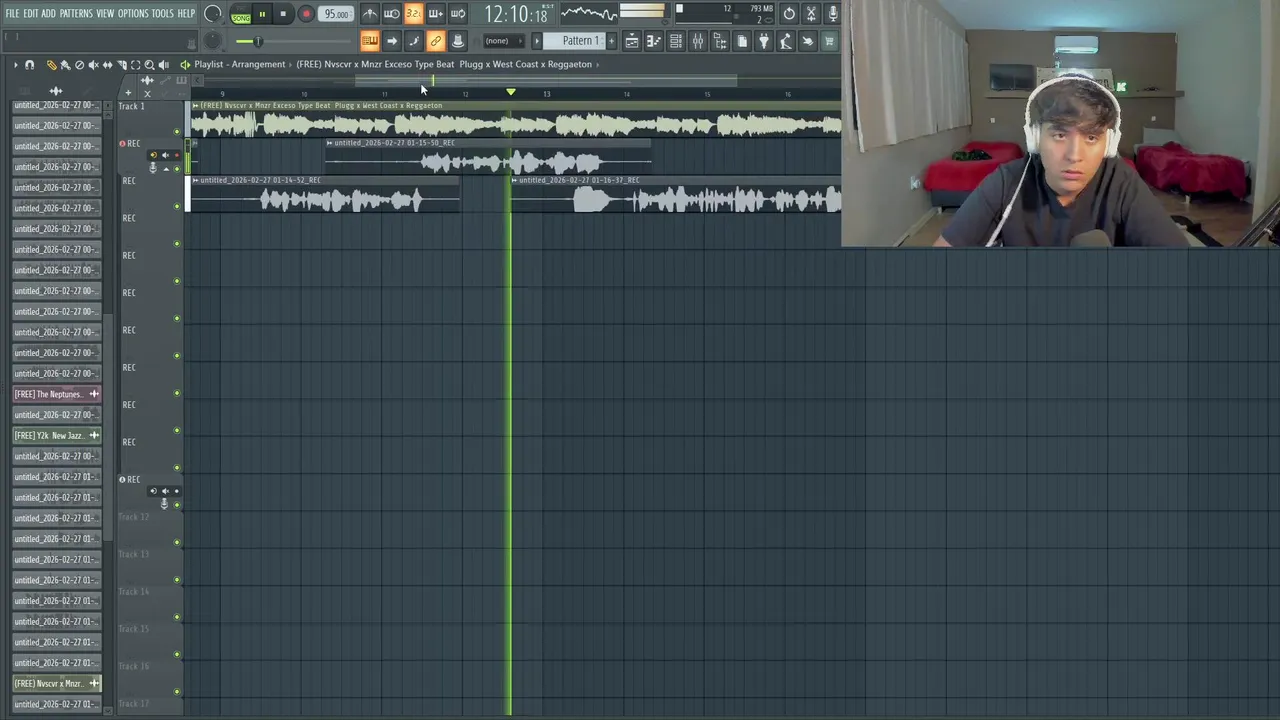Open the ADD menu
The height and width of the screenshot is (720, 1280).
point(48,14)
